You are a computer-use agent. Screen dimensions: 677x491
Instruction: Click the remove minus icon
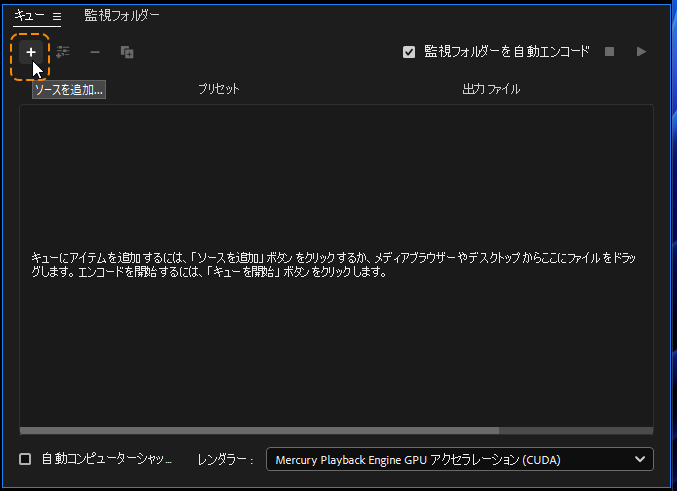[x=95, y=52]
